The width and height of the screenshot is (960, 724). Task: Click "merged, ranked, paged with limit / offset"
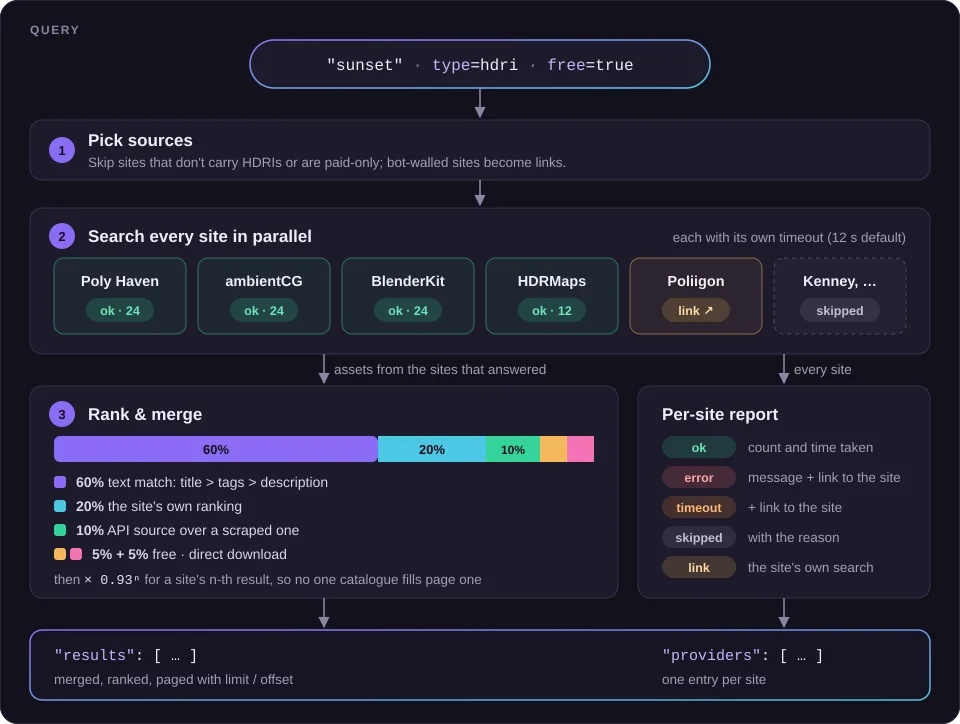point(173,679)
